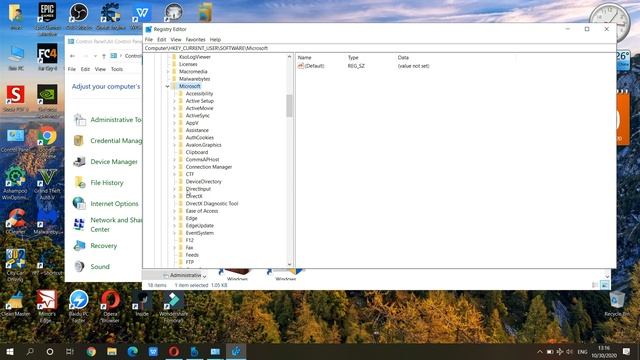Select the Malwarebytes registry key
Screen dimensions: 640x360
194,79
